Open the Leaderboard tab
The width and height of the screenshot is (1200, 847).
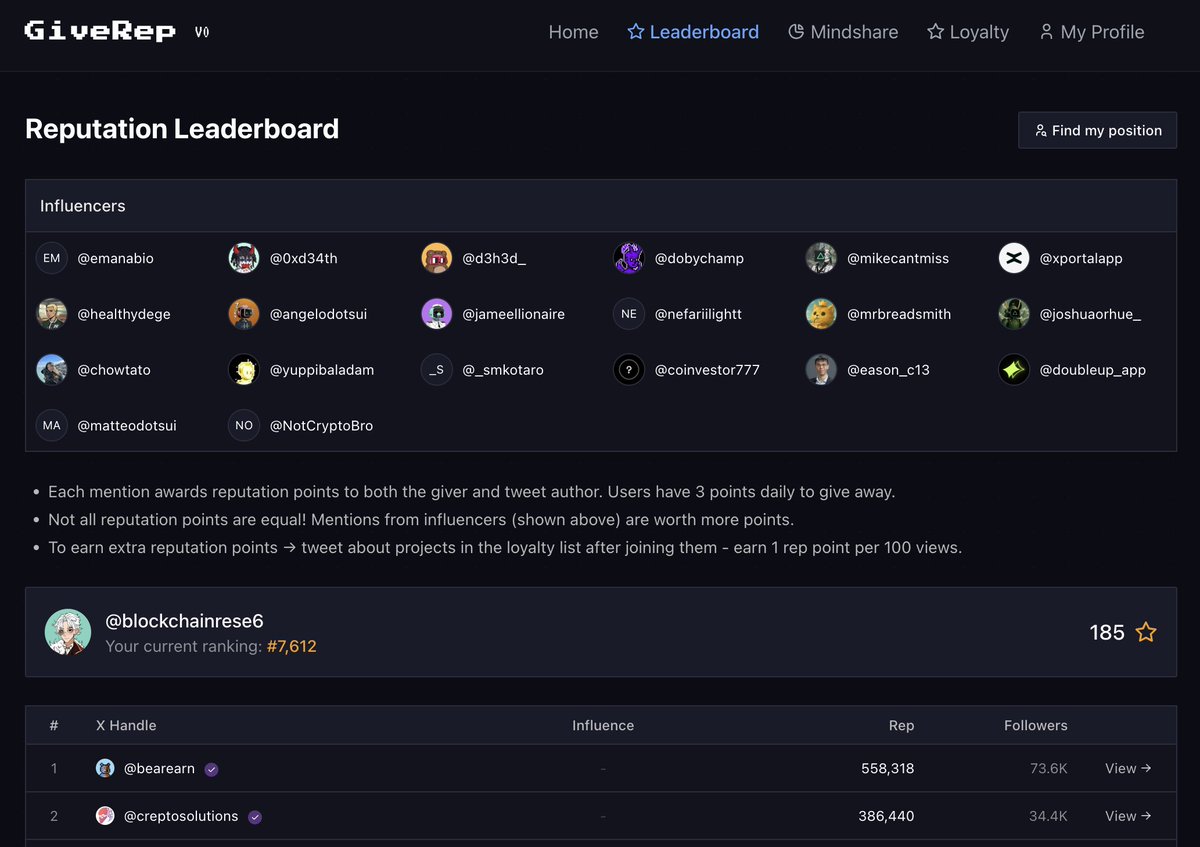pos(693,32)
